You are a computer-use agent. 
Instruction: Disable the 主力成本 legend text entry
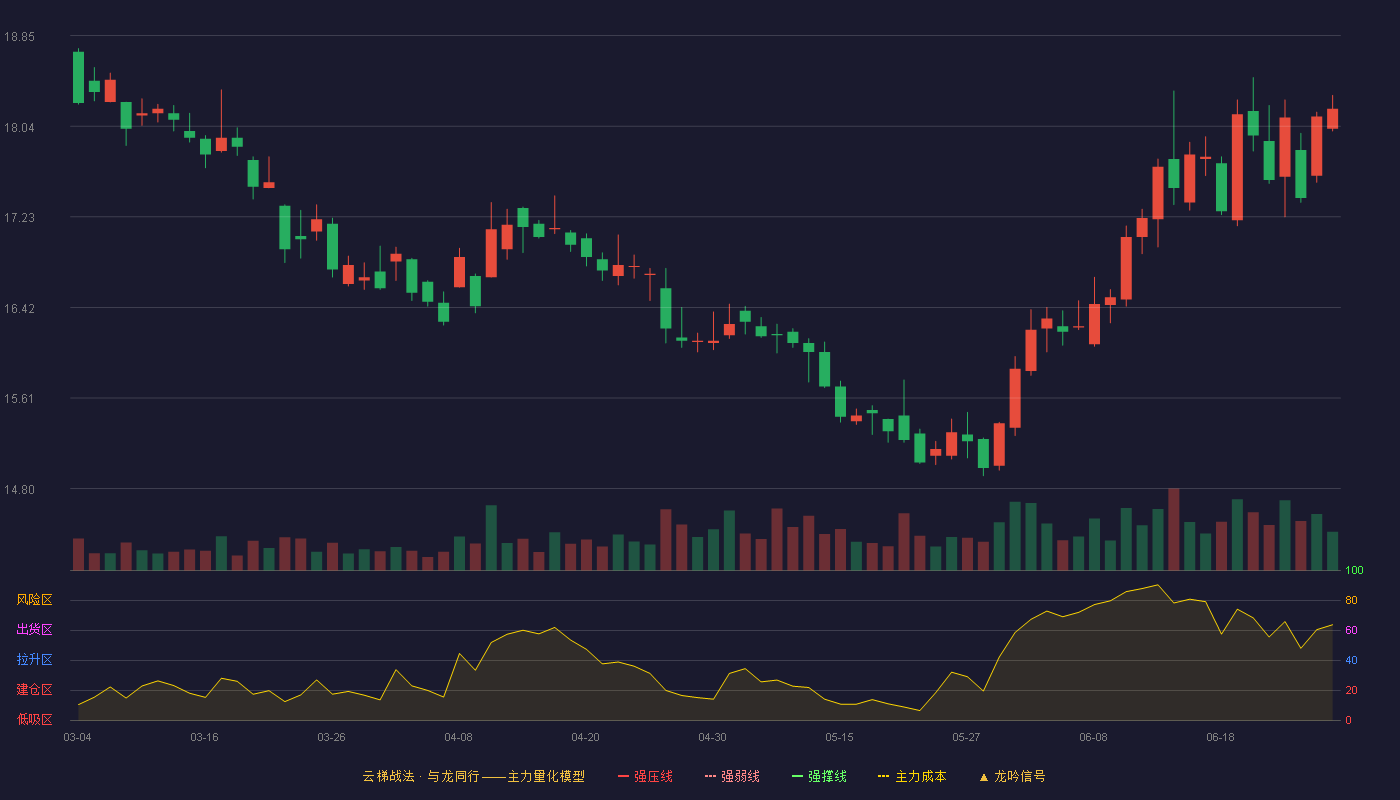[x=920, y=776]
